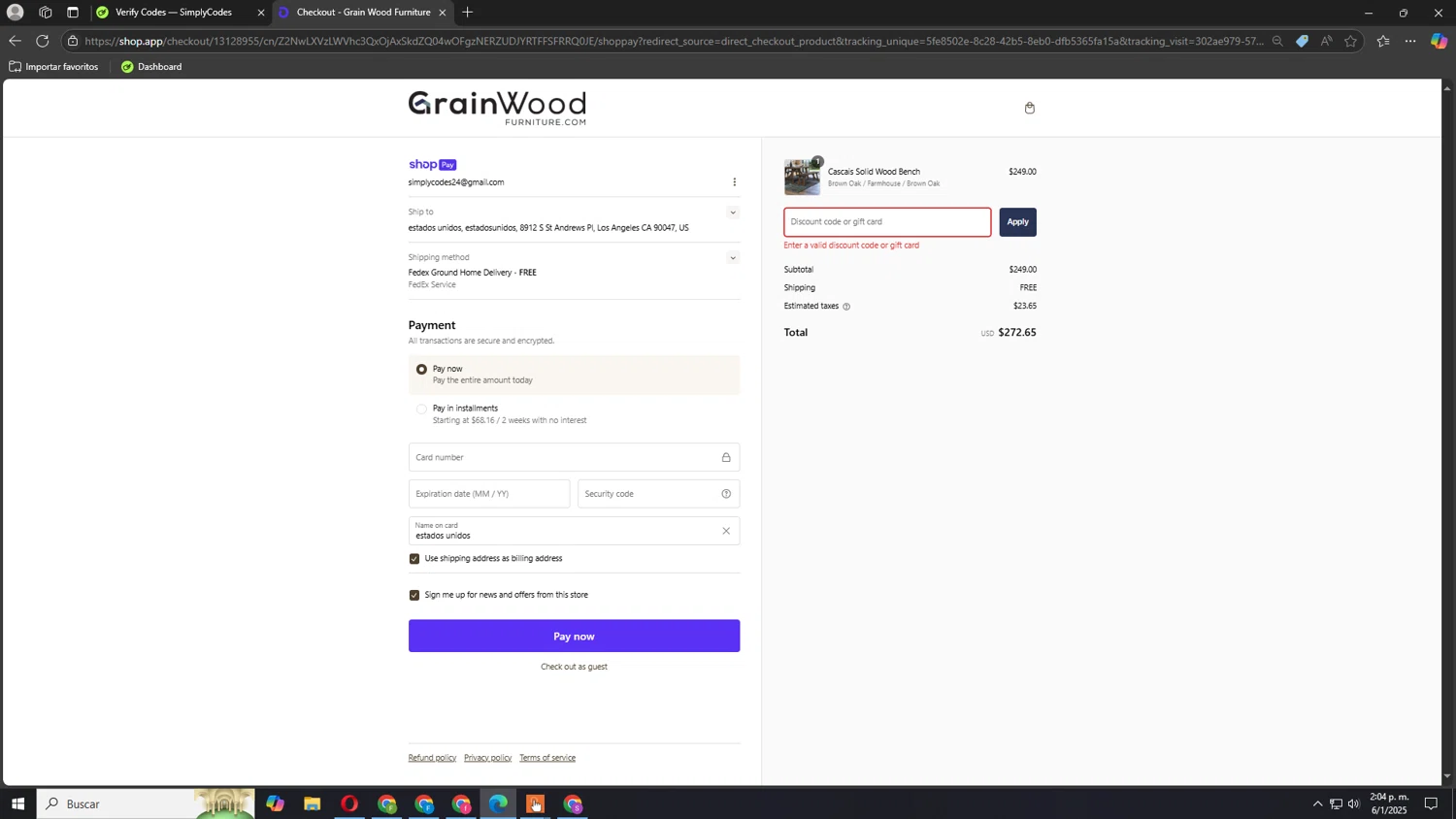Open the volume control in system tray

click(x=1354, y=803)
